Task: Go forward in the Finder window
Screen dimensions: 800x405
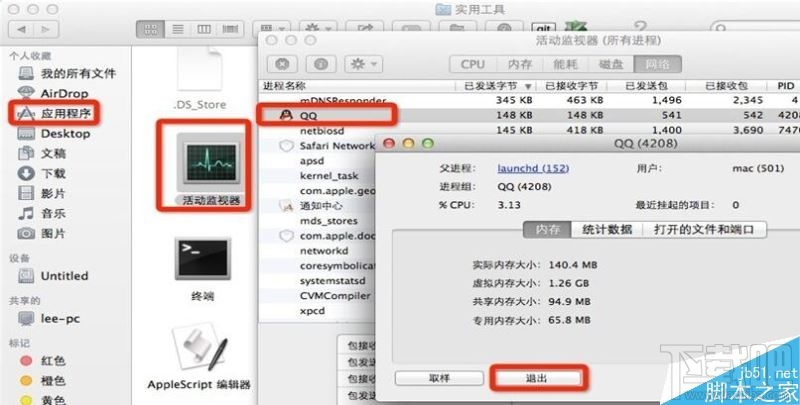Action: tap(46, 30)
